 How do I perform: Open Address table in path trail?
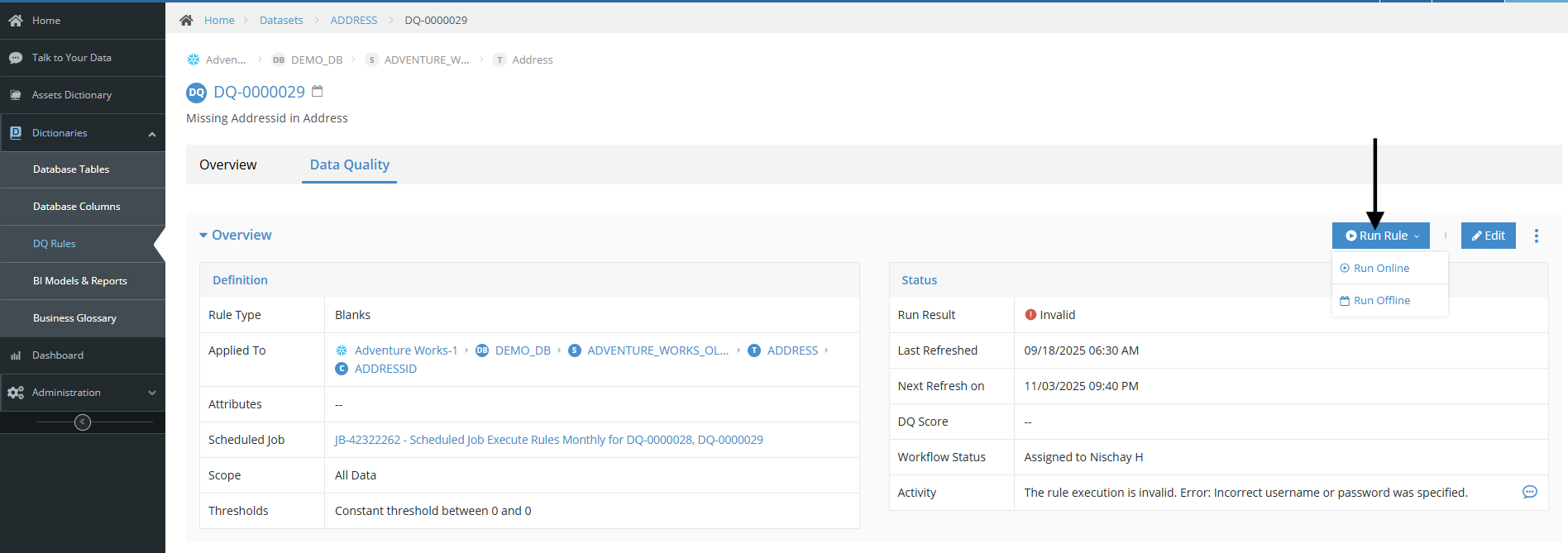tap(533, 60)
